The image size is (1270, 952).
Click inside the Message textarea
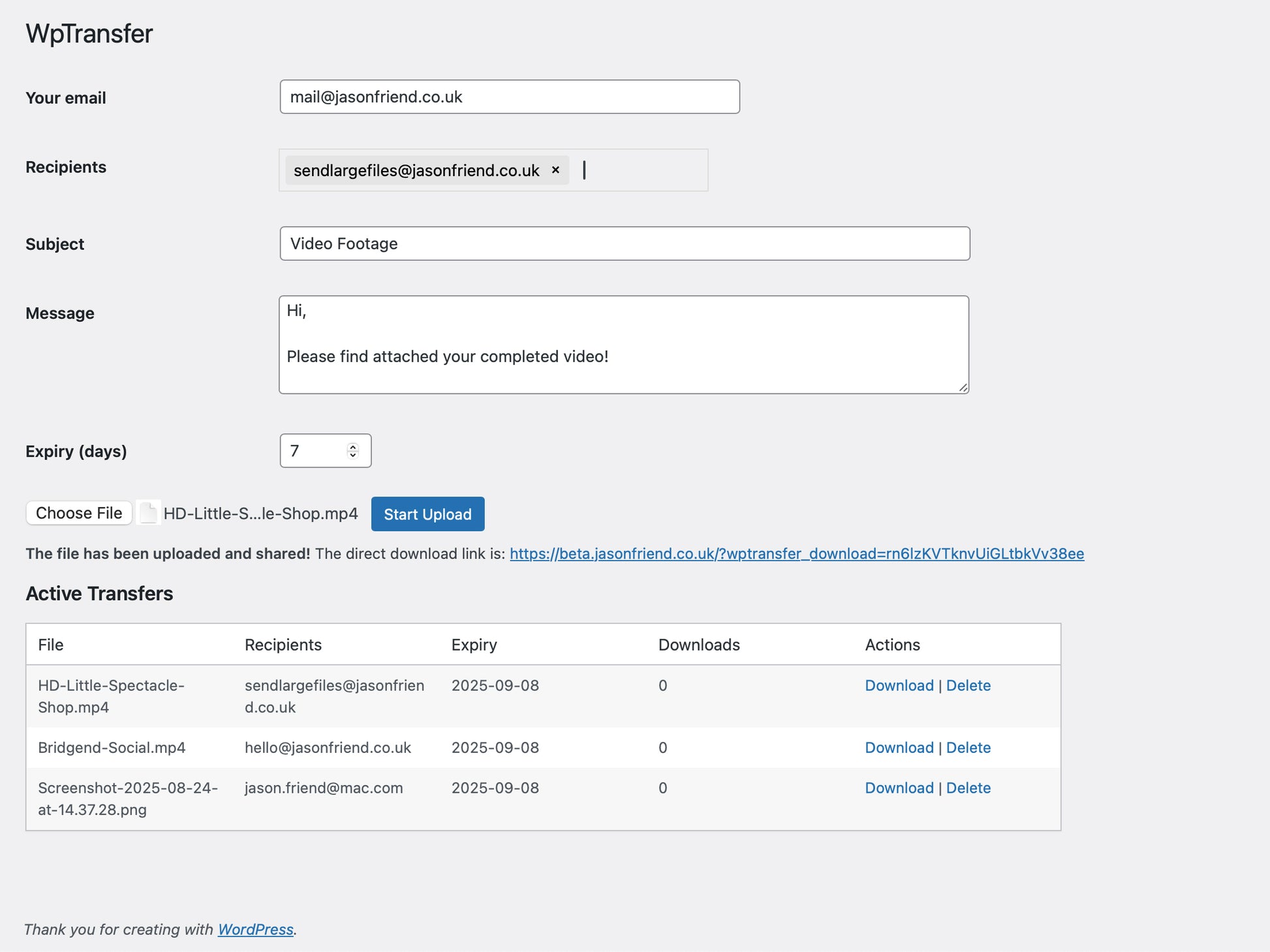pos(623,345)
